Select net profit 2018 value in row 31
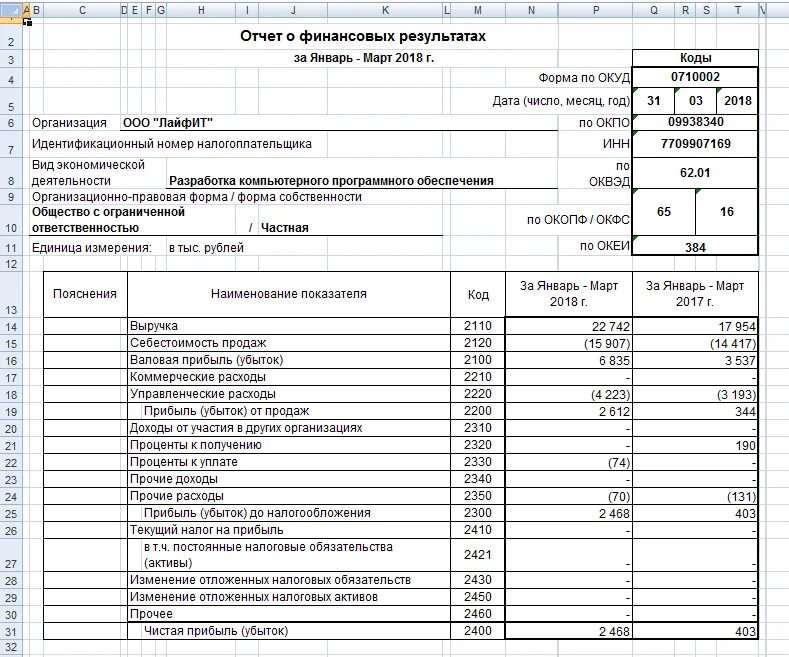The image size is (789, 657). pyautogui.click(x=569, y=631)
